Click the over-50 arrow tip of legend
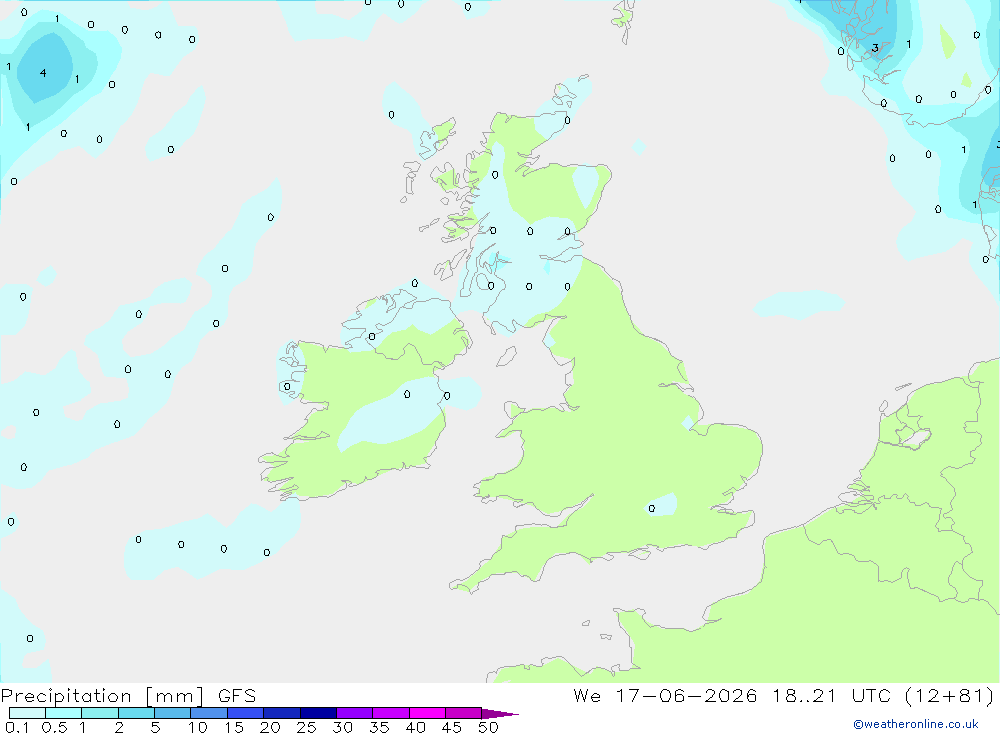Screen dimensions: 1000x733 tap(500, 714)
